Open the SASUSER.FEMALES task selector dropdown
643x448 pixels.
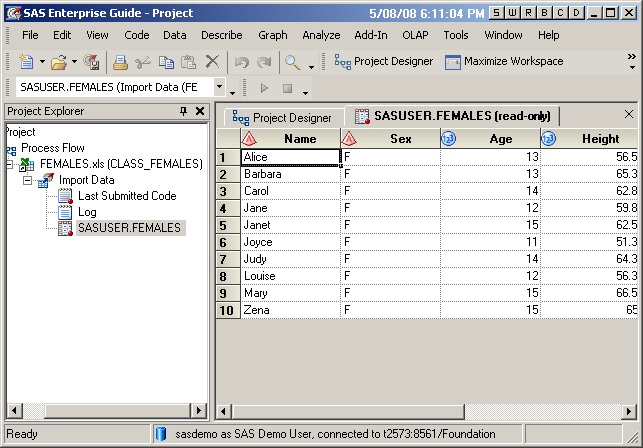click(232, 88)
